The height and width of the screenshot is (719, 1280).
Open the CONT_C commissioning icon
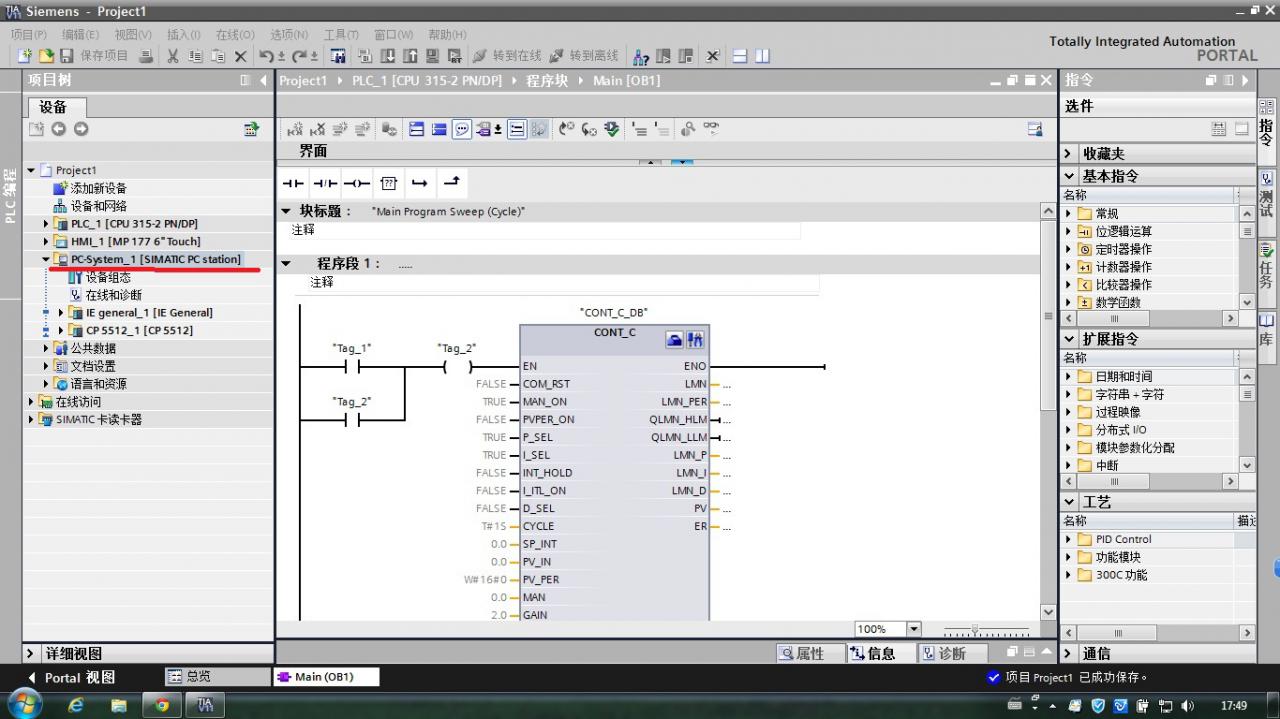695,340
